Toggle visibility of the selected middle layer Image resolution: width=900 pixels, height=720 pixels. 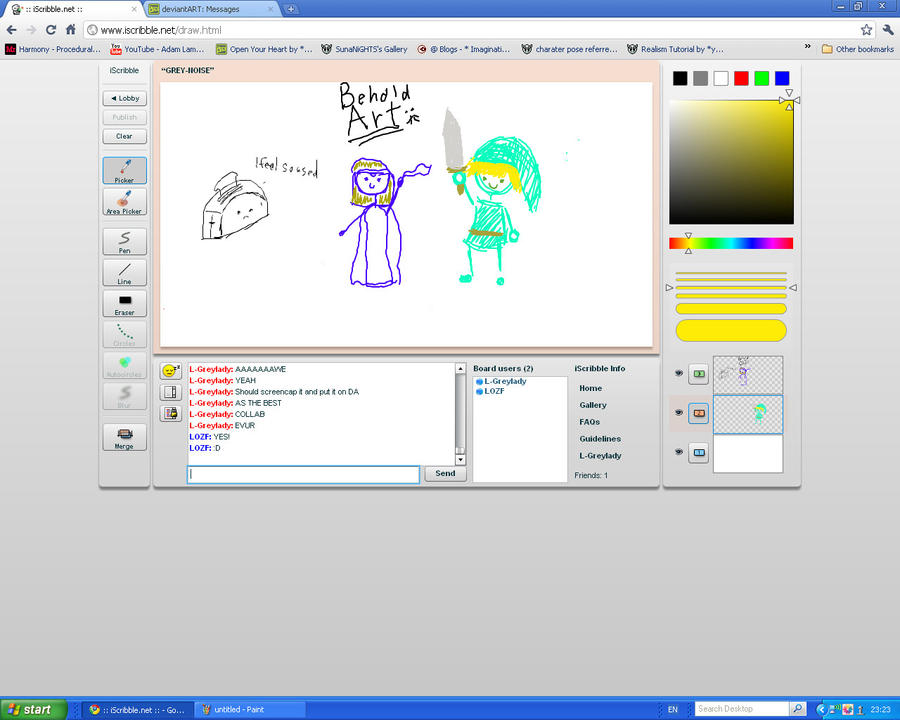pyautogui.click(x=679, y=412)
